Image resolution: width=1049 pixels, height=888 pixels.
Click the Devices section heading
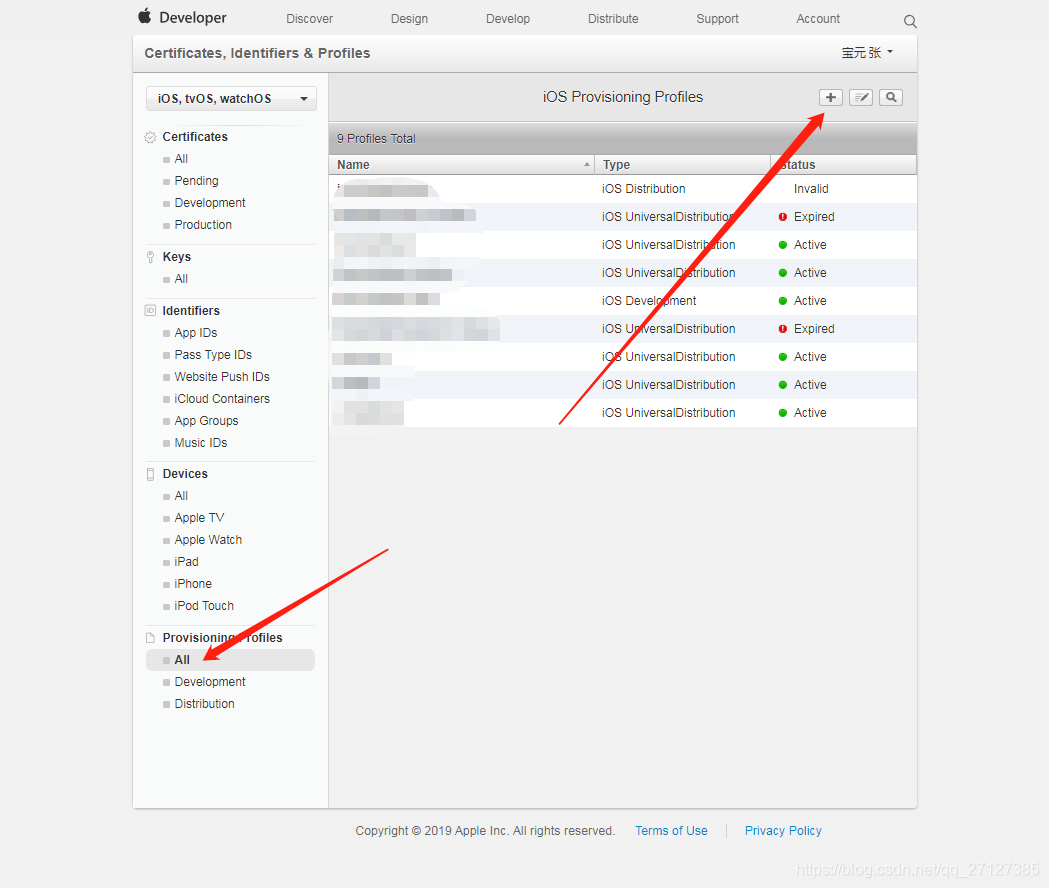tap(185, 474)
